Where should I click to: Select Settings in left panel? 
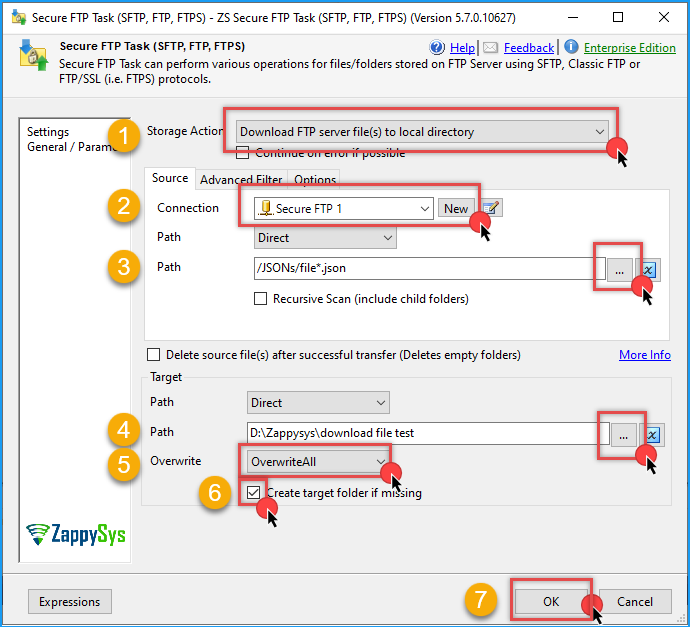pyautogui.click(x=48, y=132)
